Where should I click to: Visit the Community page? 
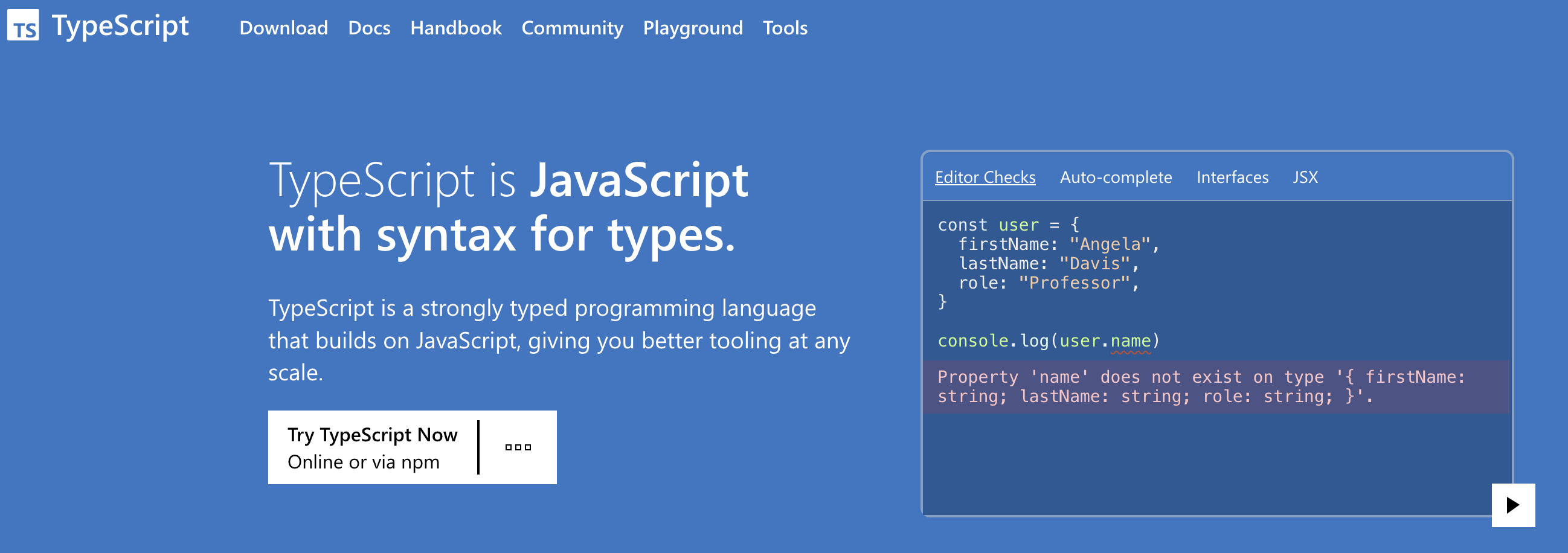click(571, 28)
